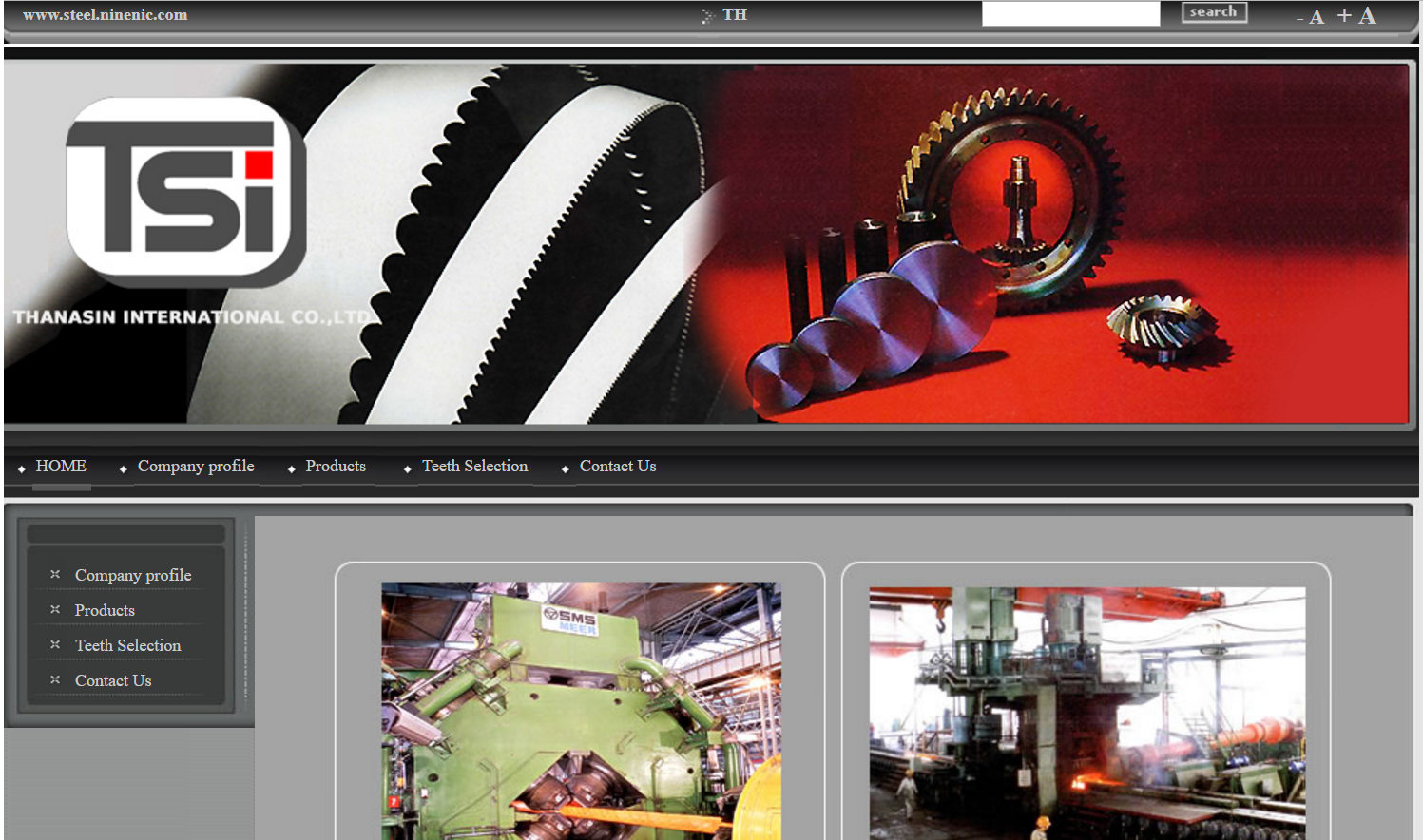1423x840 pixels.
Task: Open Company profile in top navigation
Action: (196, 466)
